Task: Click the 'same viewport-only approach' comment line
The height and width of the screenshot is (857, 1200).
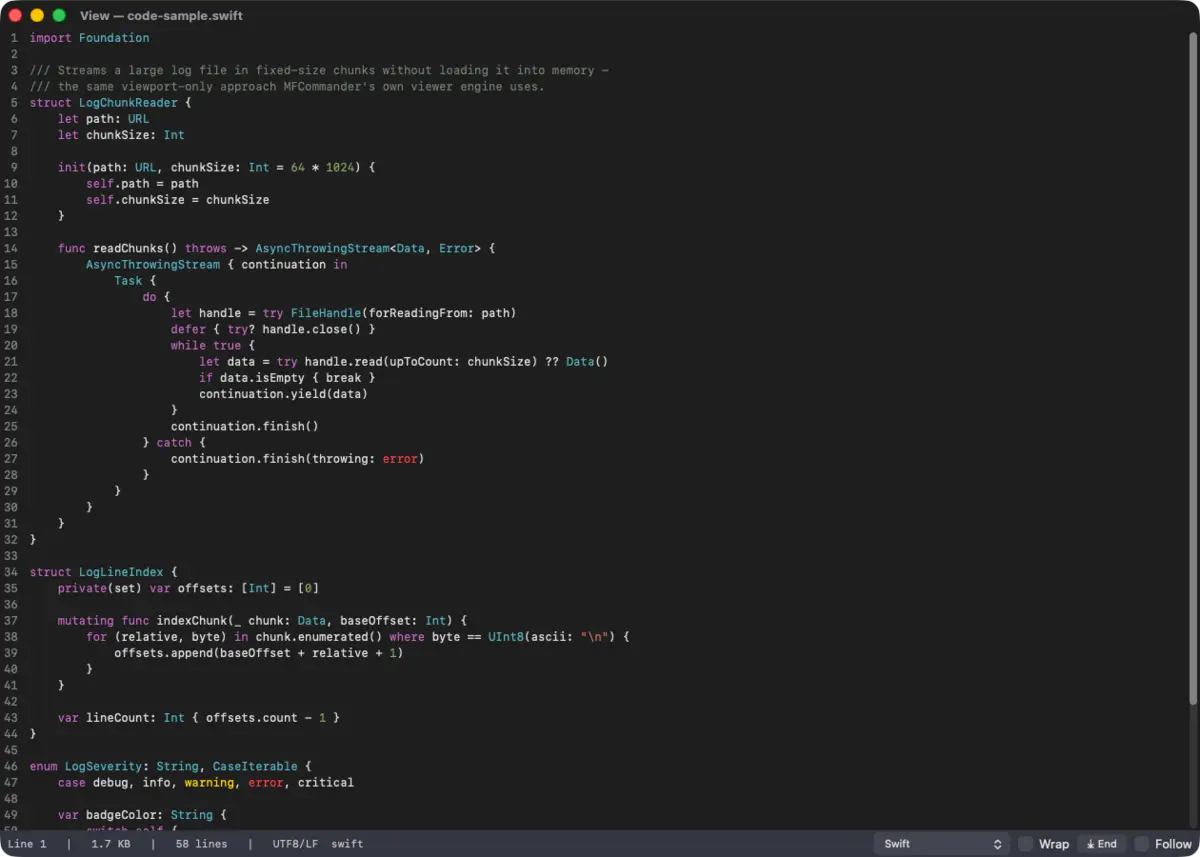Action: click(x=287, y=86)
